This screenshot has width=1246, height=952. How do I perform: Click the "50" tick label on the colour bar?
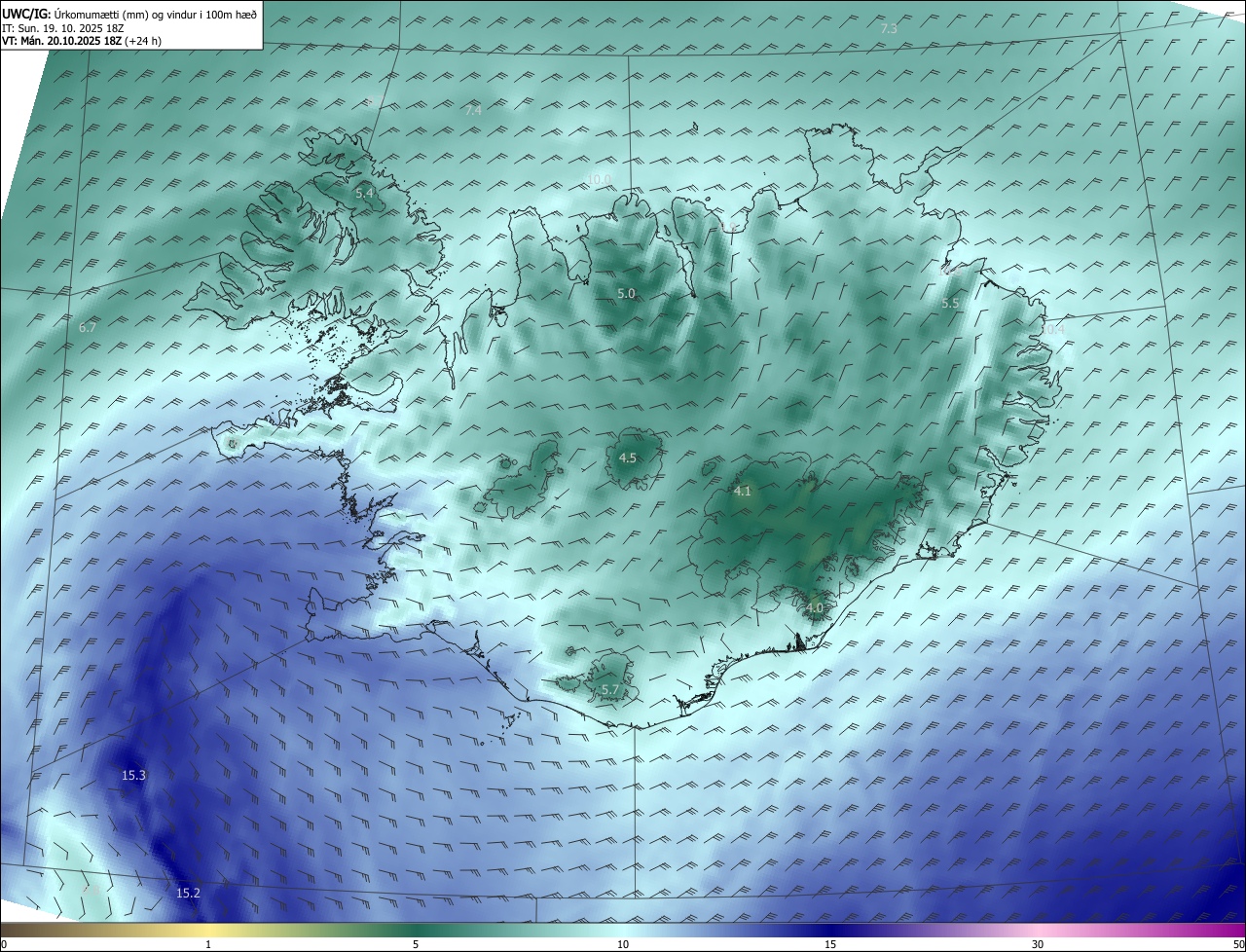pyautogui.click(x=1239, y=944)
